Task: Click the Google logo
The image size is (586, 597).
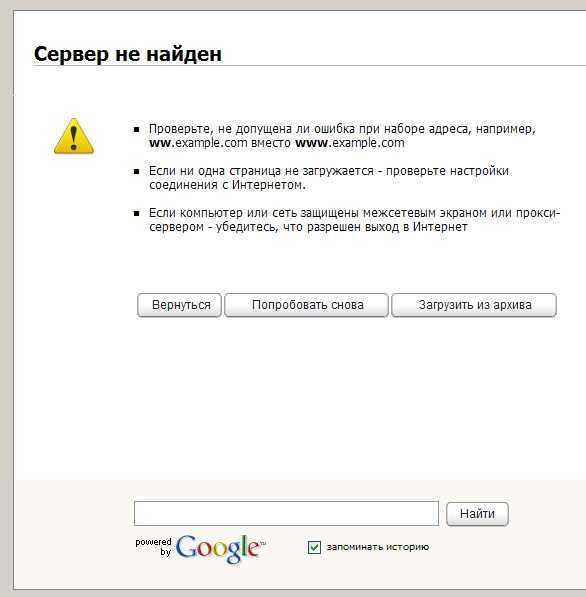Action: pos(220,548)
